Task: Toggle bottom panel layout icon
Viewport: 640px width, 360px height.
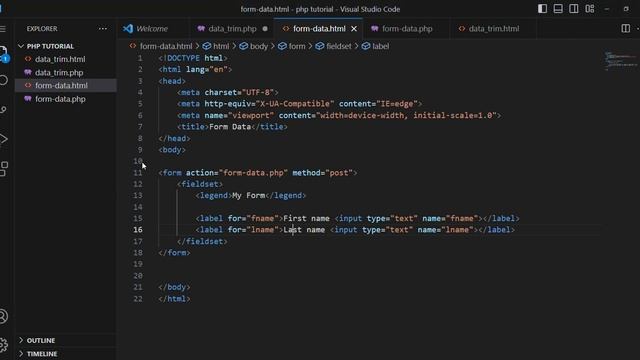Action: click(x=558, y=9)
